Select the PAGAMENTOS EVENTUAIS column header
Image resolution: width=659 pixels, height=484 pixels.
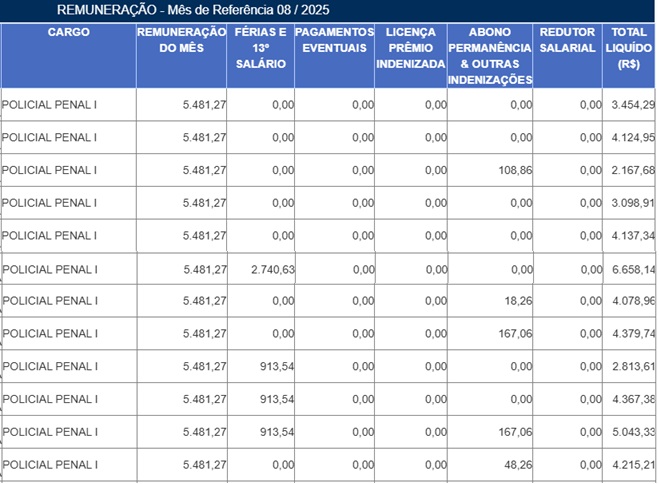[334, 40]
